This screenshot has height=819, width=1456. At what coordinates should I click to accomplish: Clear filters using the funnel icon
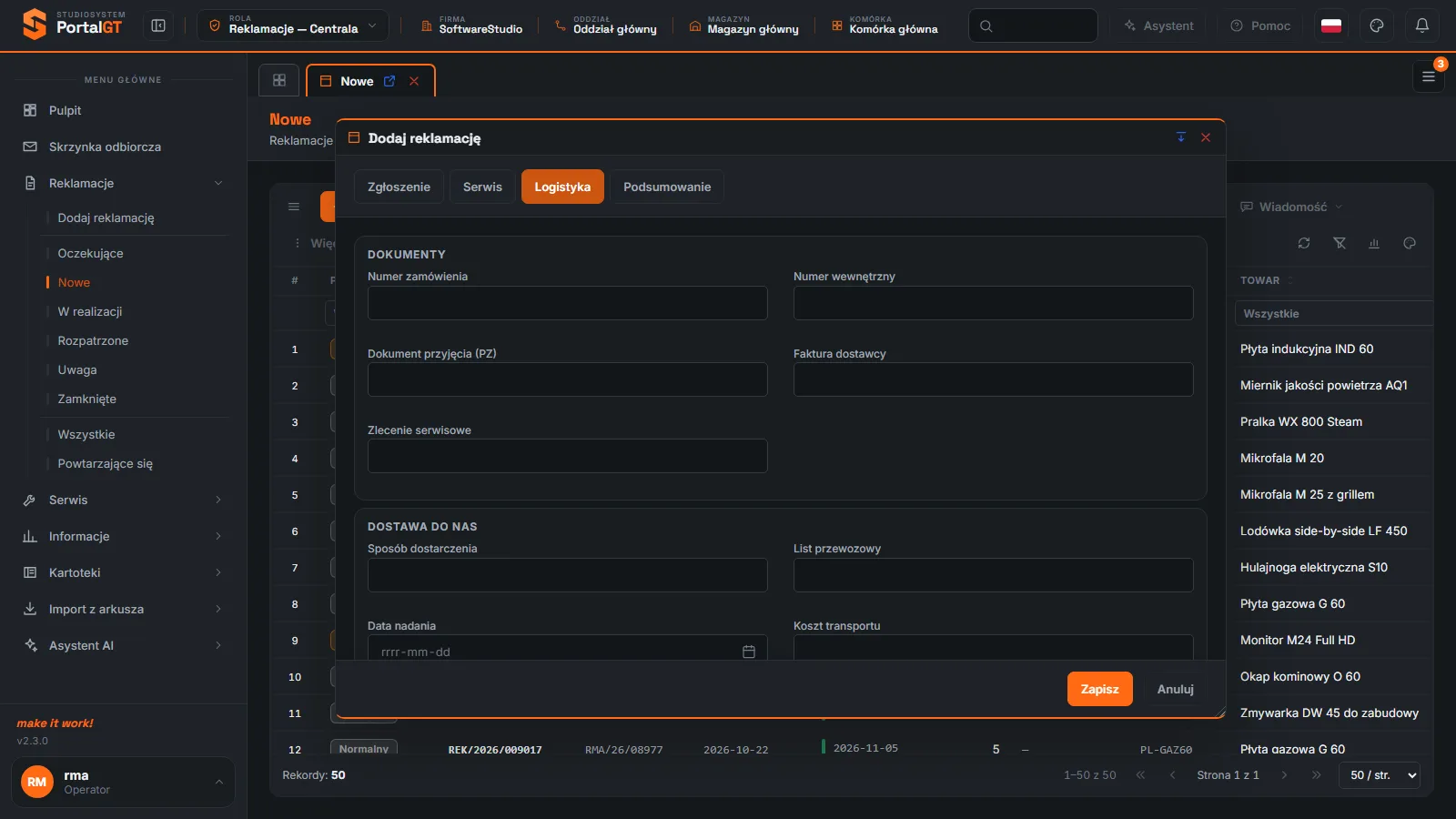point(1340,243)
